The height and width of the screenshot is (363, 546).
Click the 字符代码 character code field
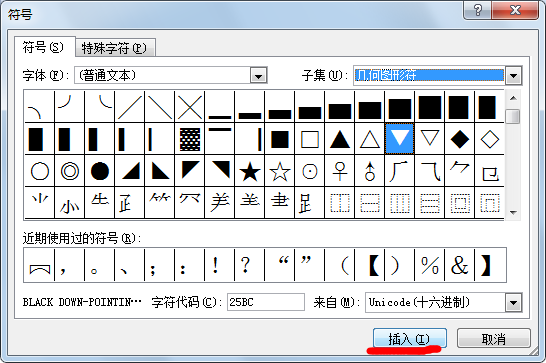coord(266,302)
